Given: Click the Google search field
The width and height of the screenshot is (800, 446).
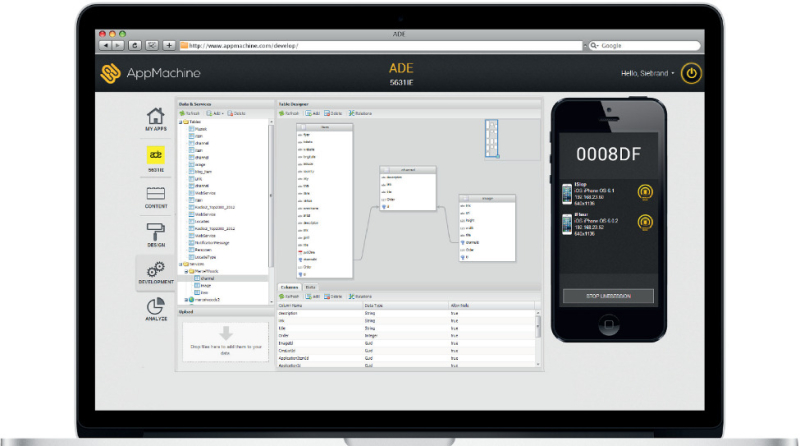Looking at the screenshot, I should (x=645, y=45).
